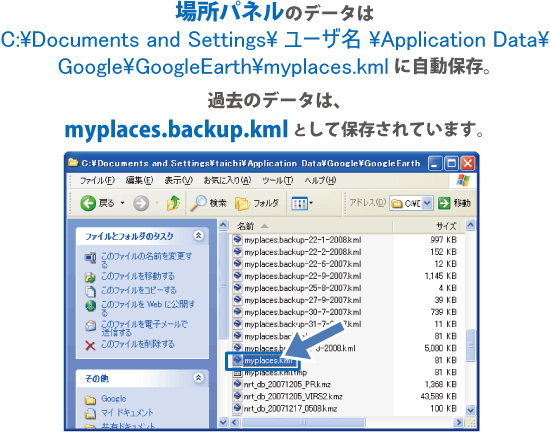This screenshot has height=432, width=550.
Task: Open the 編集(E) menu
Action: point(139,180)
